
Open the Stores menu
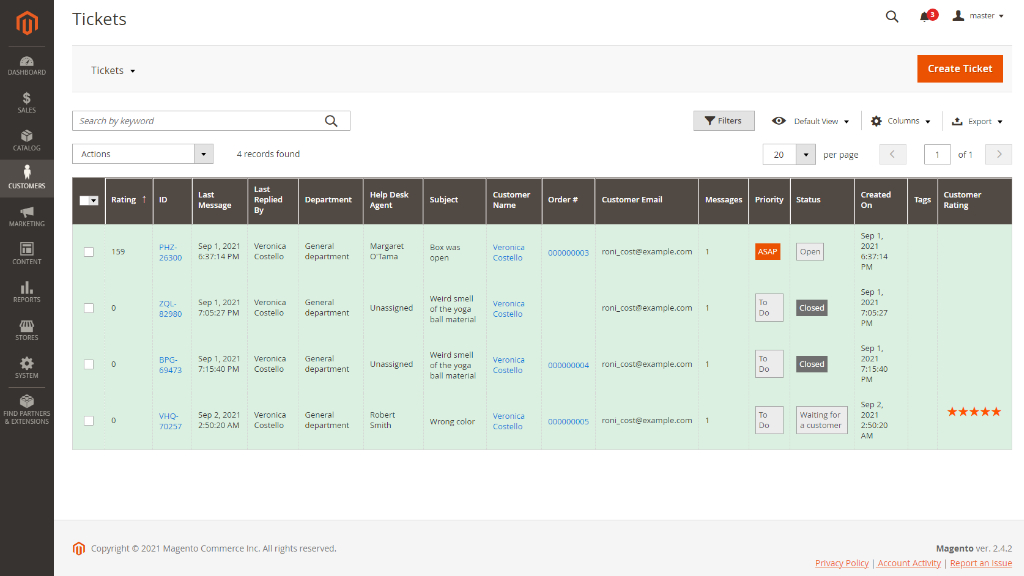27,330
